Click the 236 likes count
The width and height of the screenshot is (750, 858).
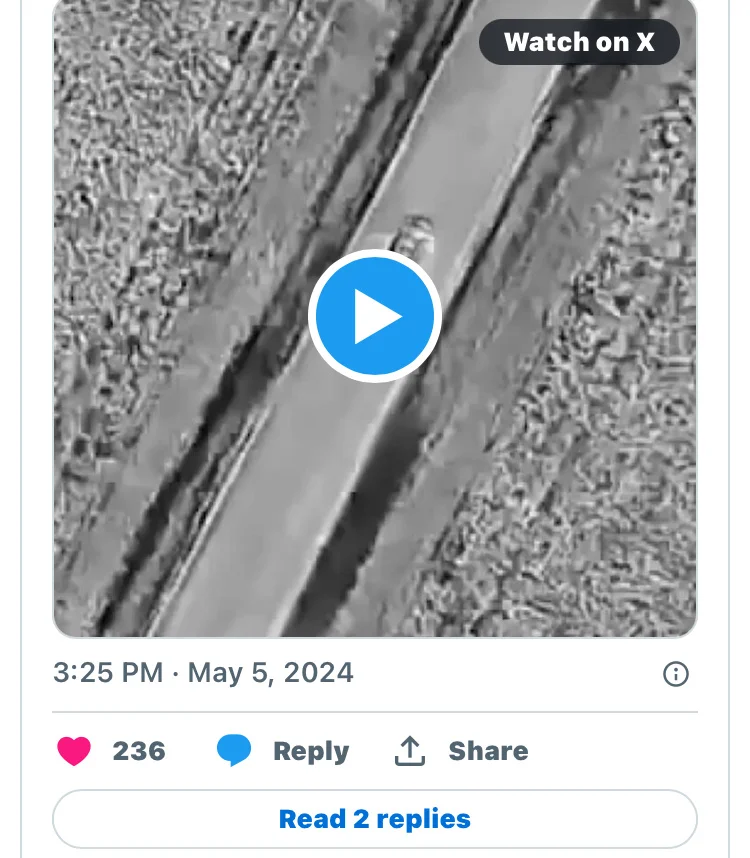coord(139,751)
